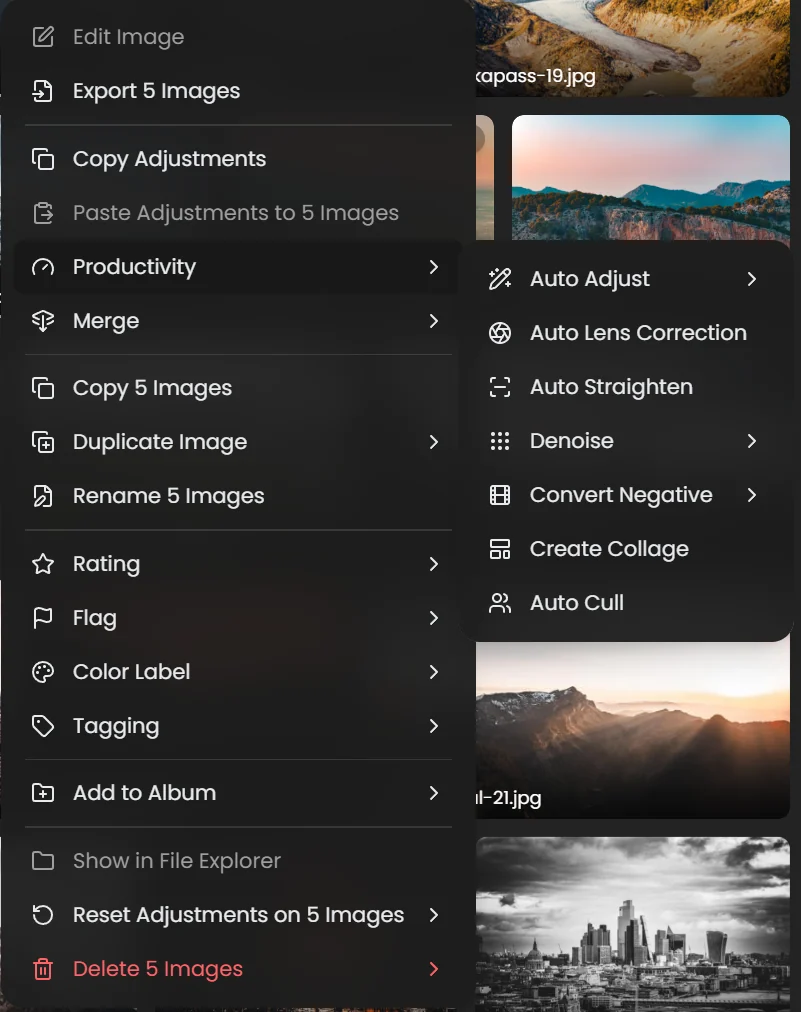Click the Auto Straighten frame icon
801x1012 pixels.
(500, 387)
